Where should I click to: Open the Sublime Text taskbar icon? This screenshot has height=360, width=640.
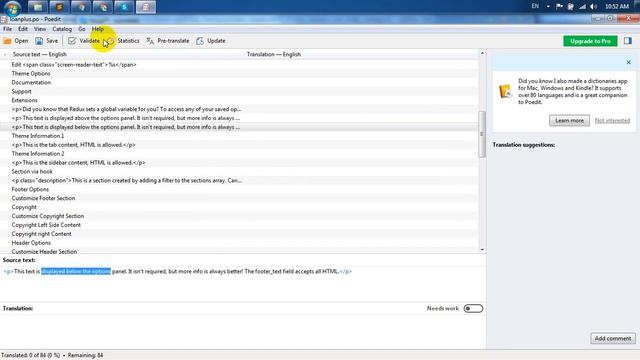pos(59,7)
